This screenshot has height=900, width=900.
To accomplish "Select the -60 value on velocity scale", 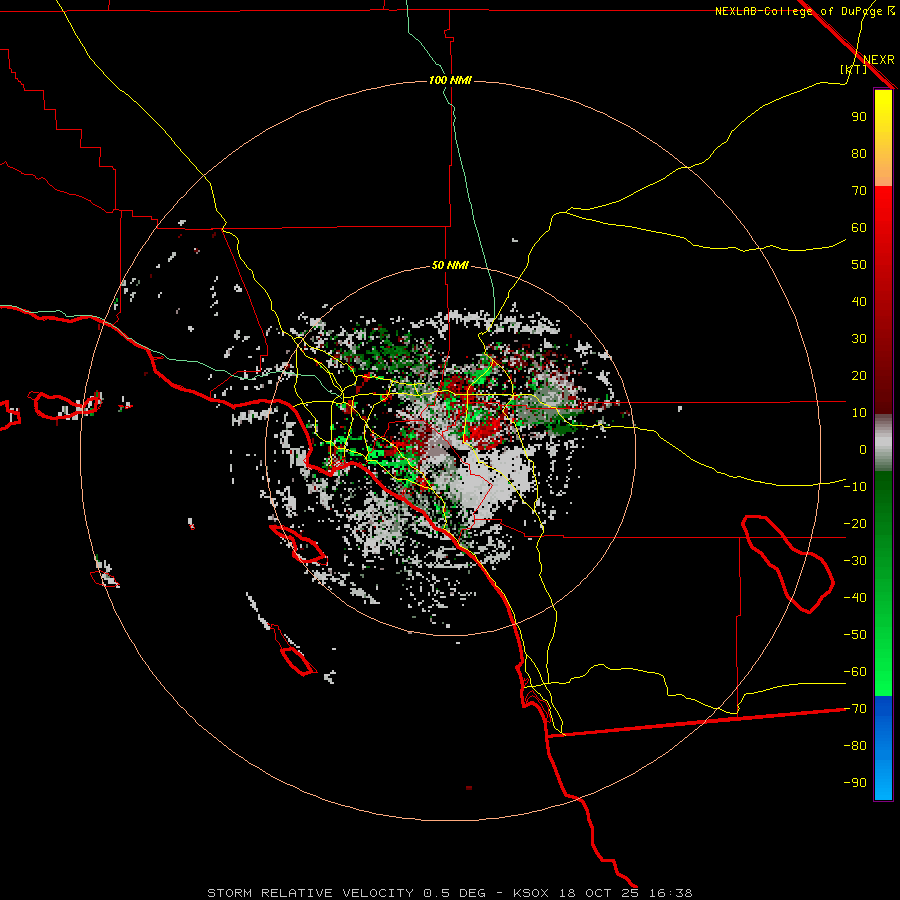I will pyautogui.click(x=855, y=672).
